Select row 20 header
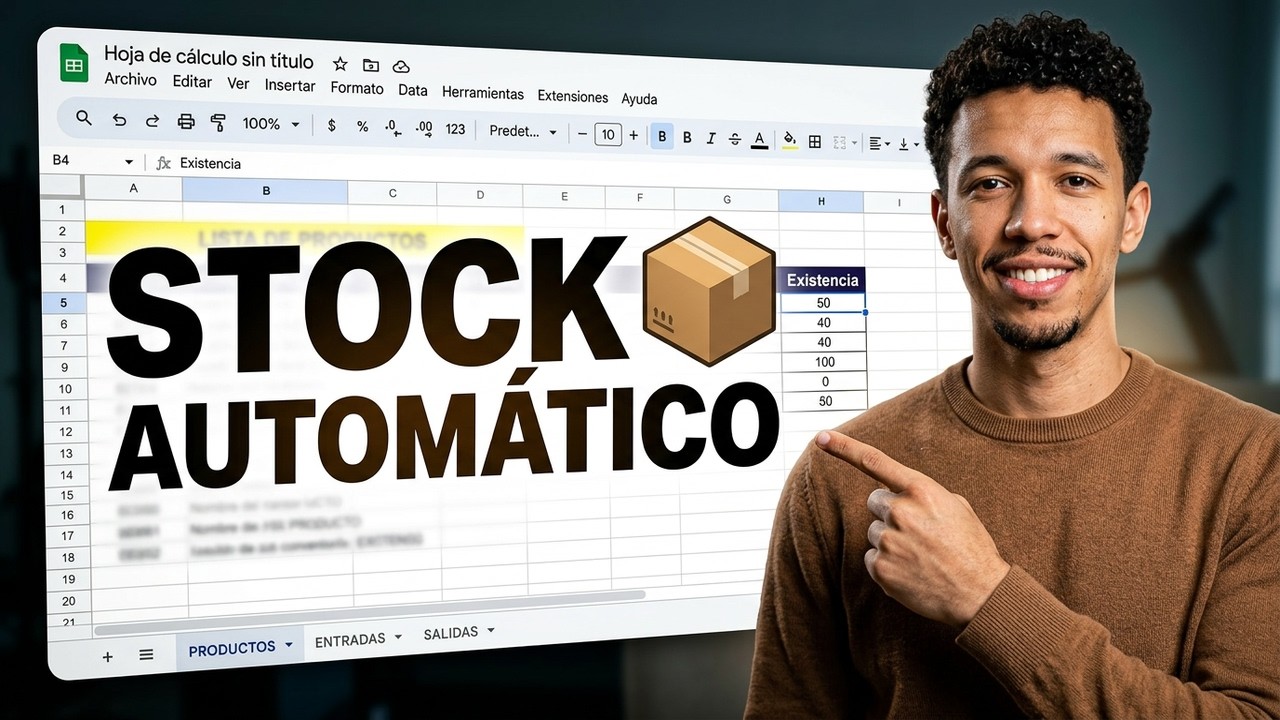Viewport: 1280px width, 720px height. 69,601
